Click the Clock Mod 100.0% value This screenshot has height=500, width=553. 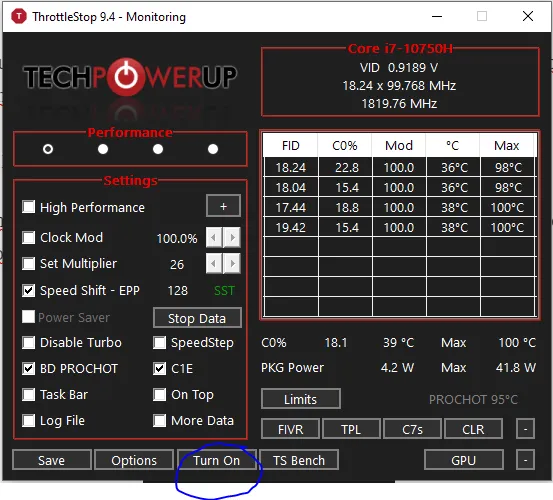pyautogui.click(x=177, y=238)
